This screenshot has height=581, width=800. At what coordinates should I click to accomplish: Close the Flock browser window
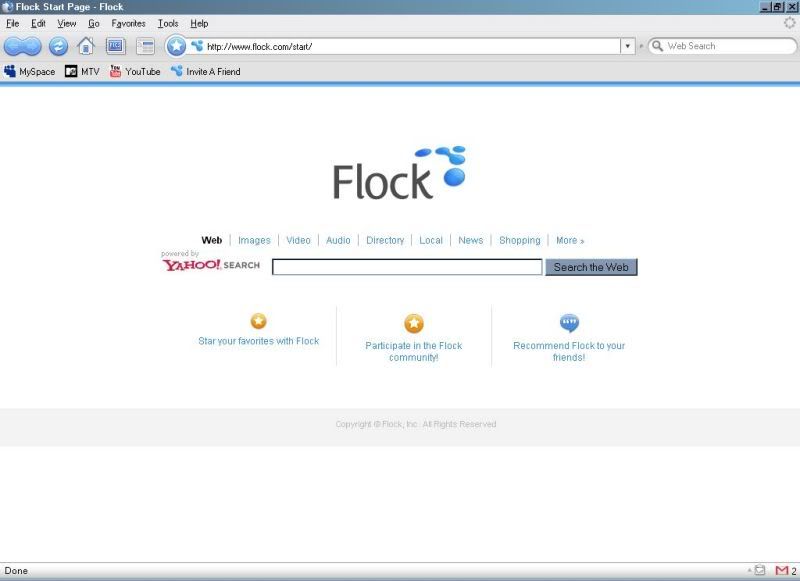coord(791,7)
